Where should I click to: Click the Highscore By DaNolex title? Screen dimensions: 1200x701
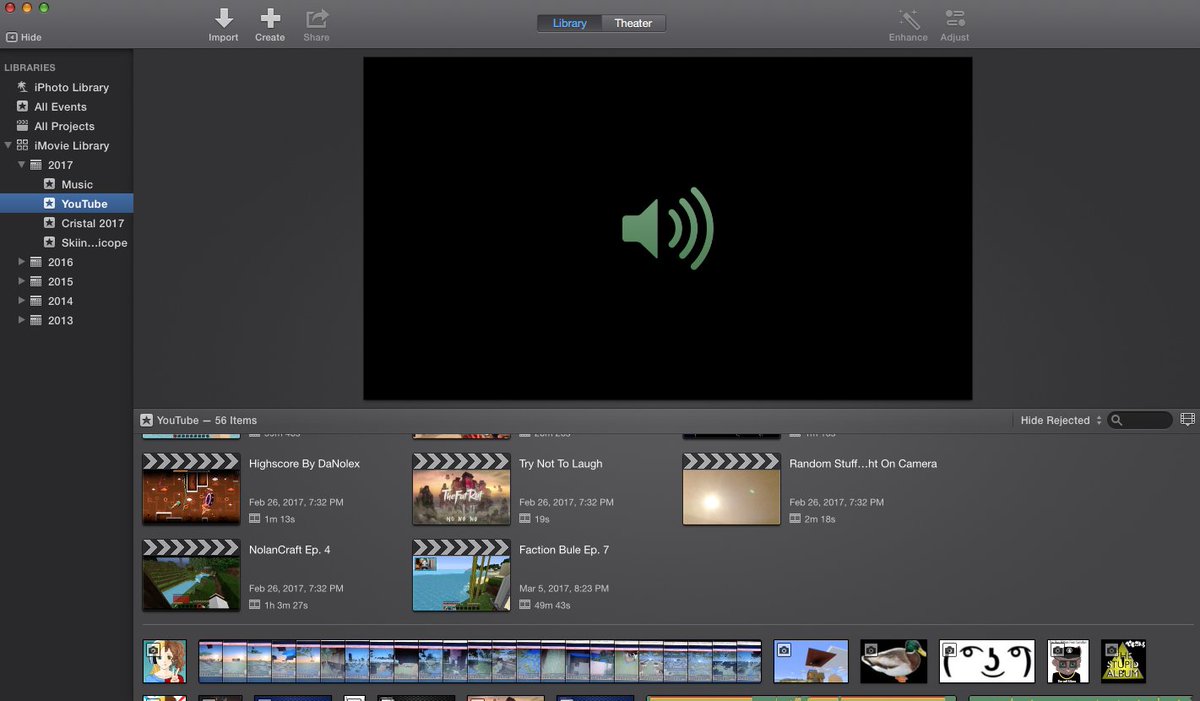pos(304,464)
